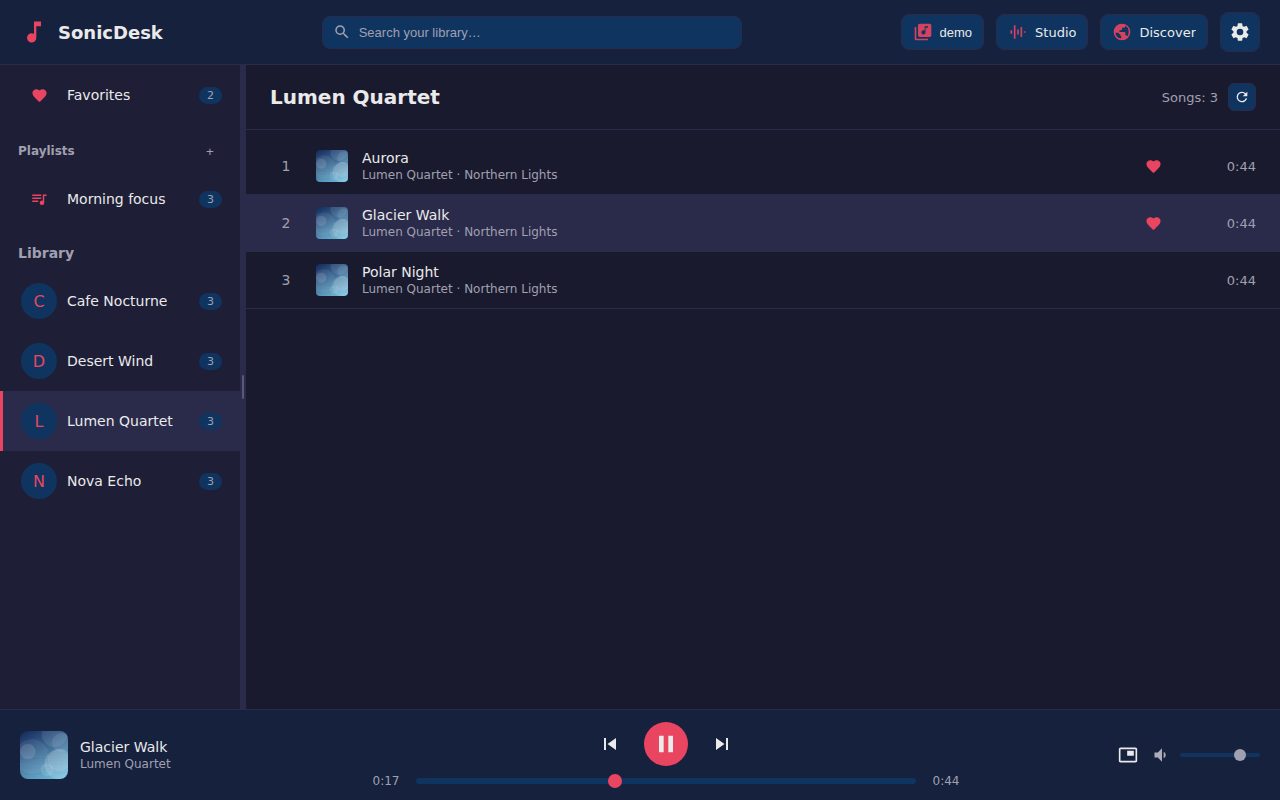Play the Polar Night track title

(x=400, y=272)
